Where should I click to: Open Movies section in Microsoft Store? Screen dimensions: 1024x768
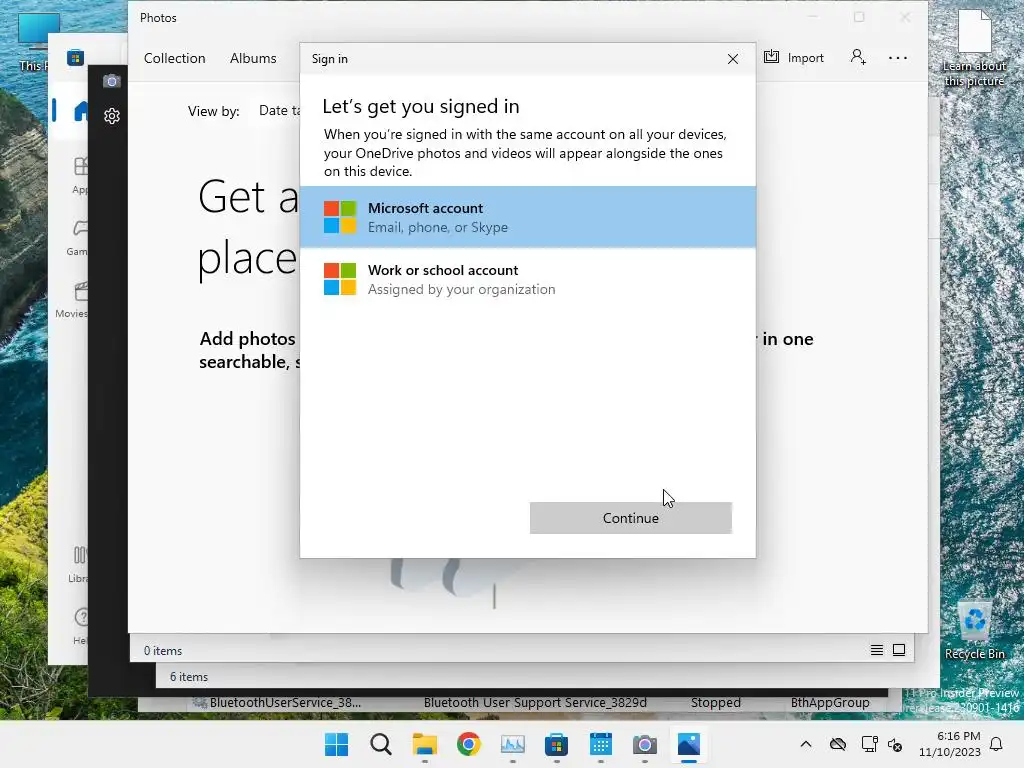72,300
